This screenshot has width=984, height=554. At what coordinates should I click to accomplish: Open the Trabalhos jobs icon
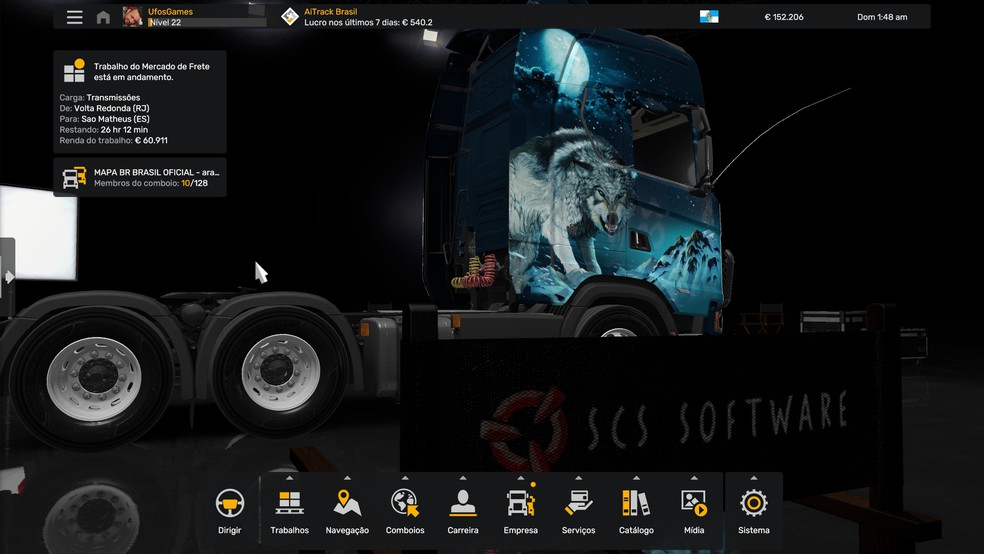290,504
